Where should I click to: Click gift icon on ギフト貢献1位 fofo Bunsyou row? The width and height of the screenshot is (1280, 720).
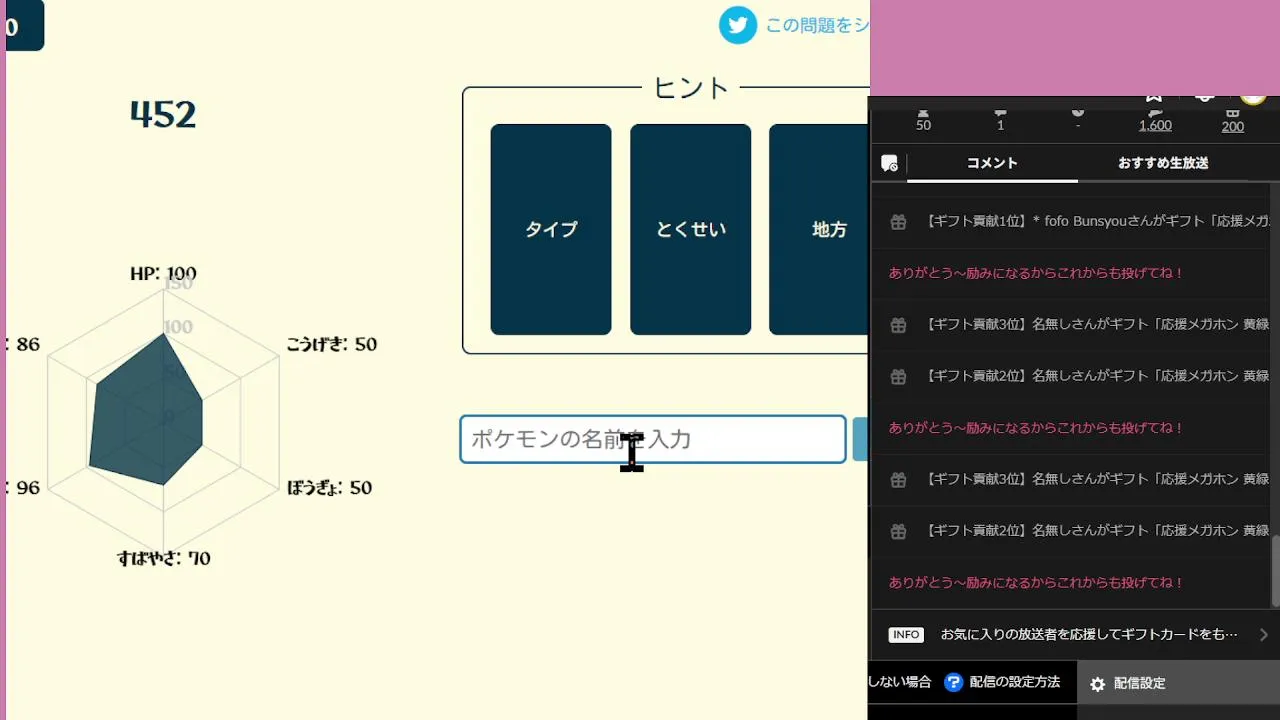(898, 221)
